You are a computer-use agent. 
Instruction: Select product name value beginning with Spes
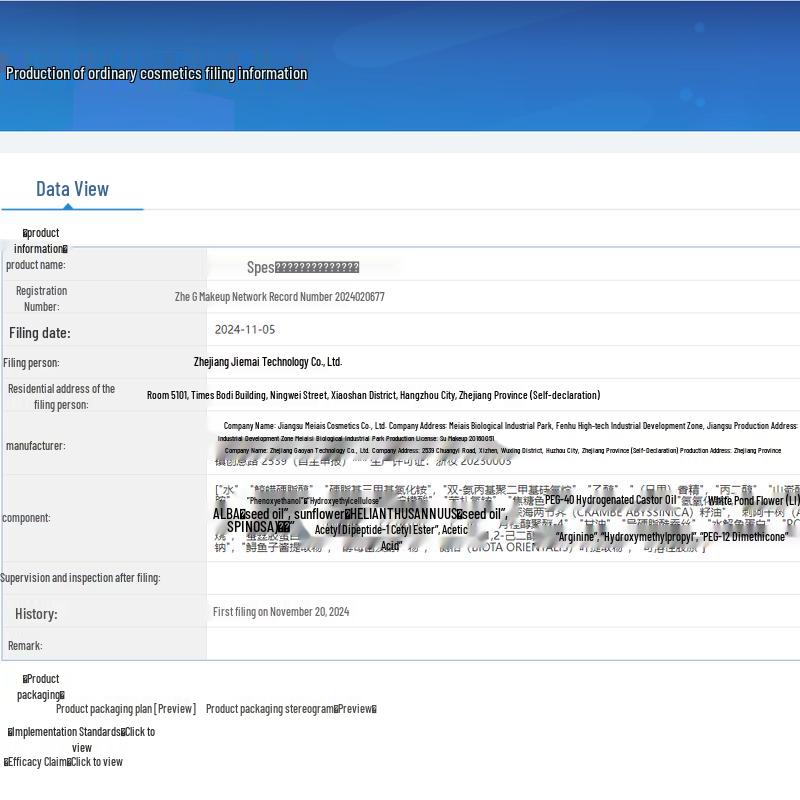pos(303,267)
